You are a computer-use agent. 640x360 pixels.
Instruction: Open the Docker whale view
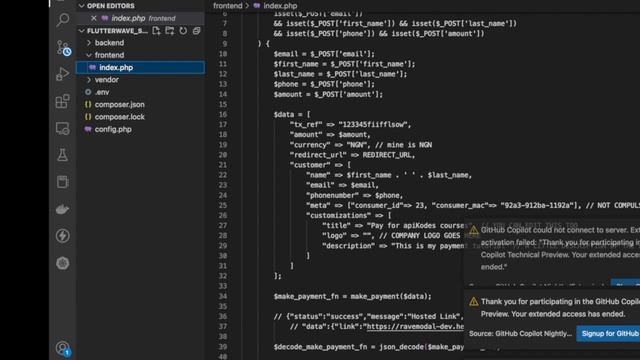62,209
